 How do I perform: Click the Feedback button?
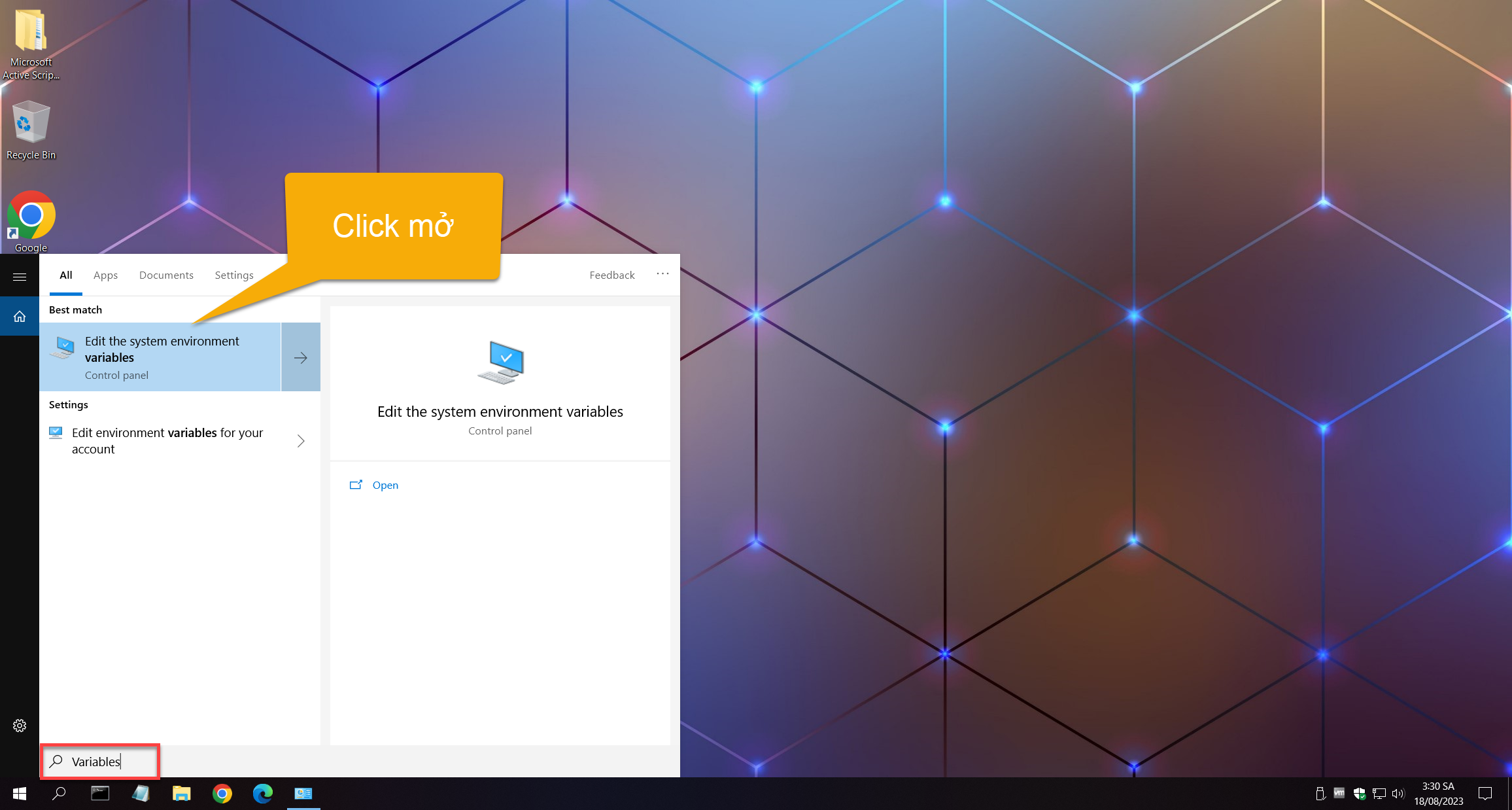click(611, 275)
